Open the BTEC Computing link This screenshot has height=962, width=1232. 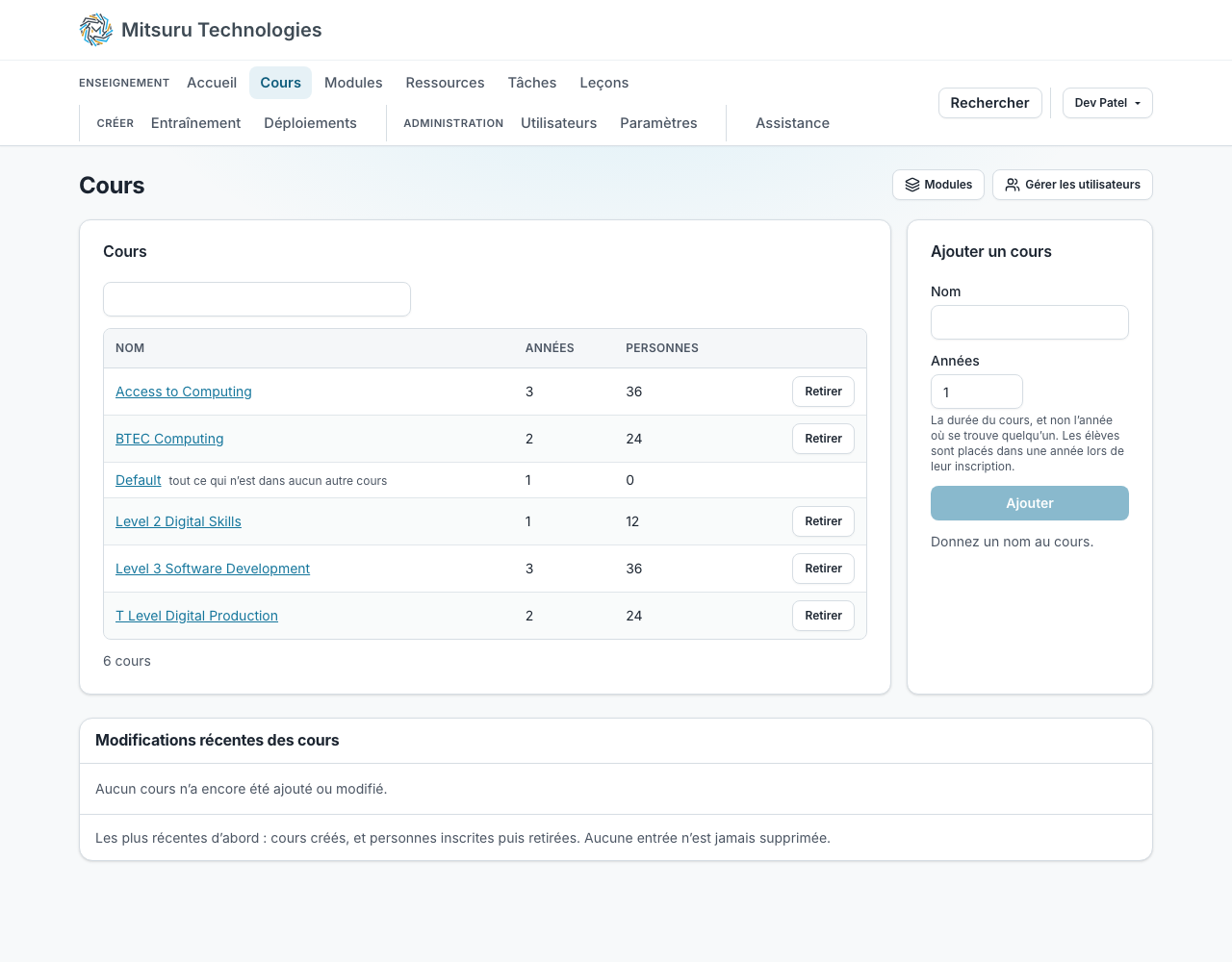169,439
